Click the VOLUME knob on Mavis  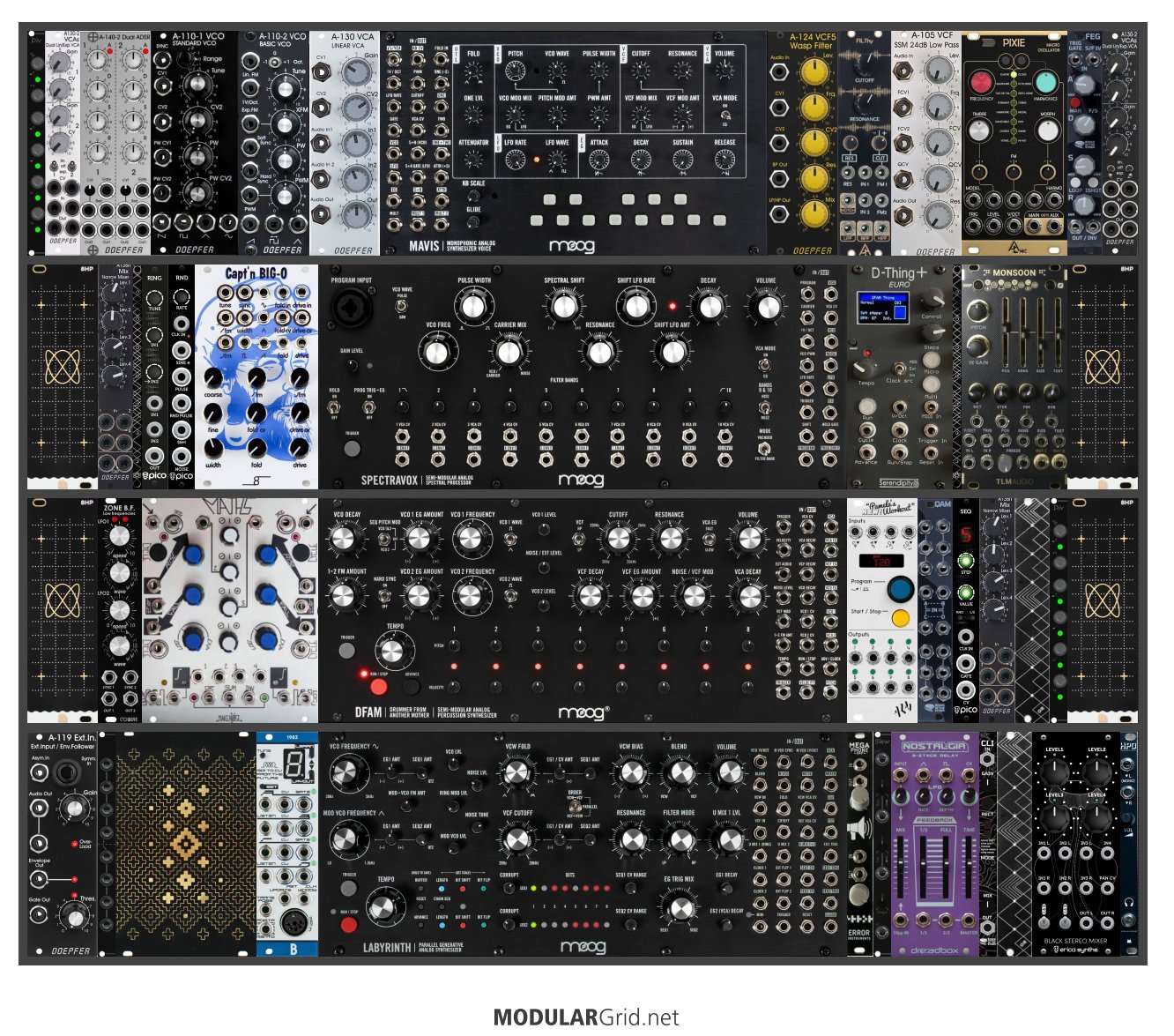tap(724, 72)
